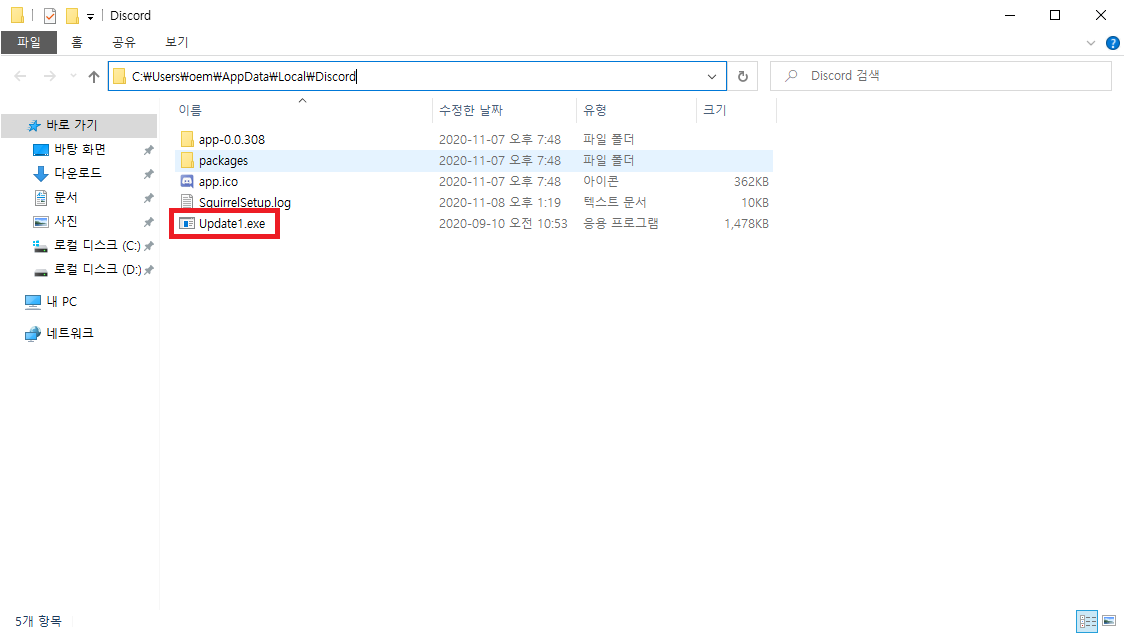Switch to details view icon

(x=1088, y=621)
